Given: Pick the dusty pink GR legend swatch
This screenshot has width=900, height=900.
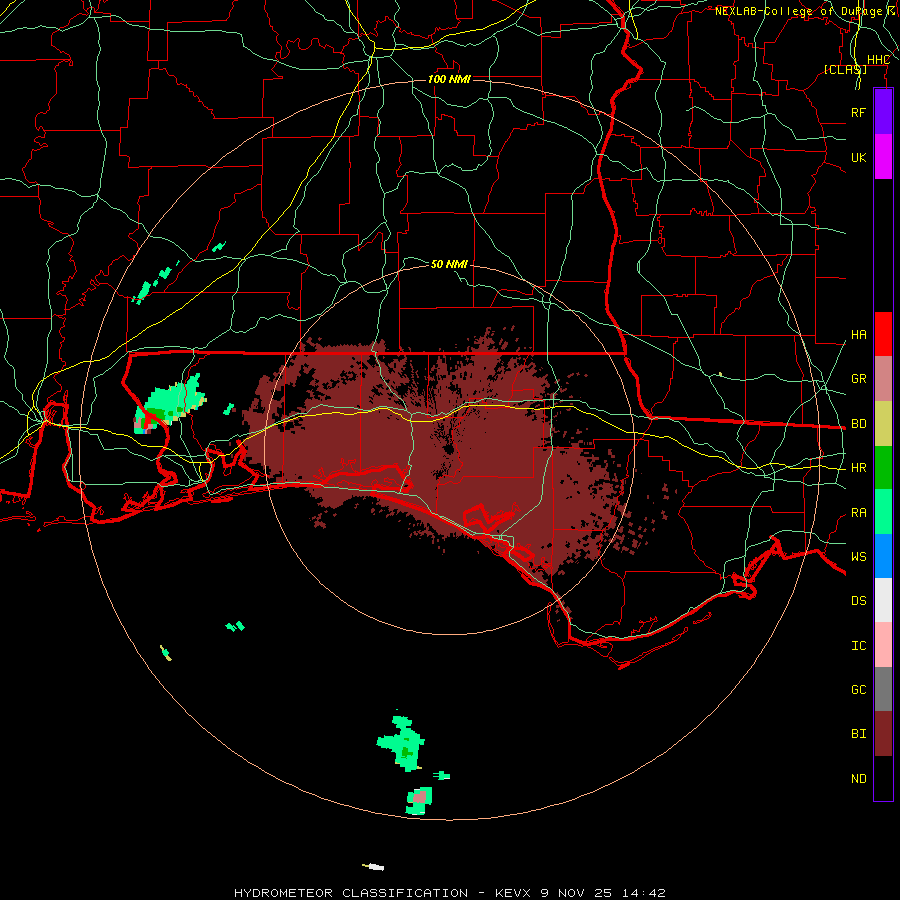Looking at the screenshot, I should [x=883, y=379].
